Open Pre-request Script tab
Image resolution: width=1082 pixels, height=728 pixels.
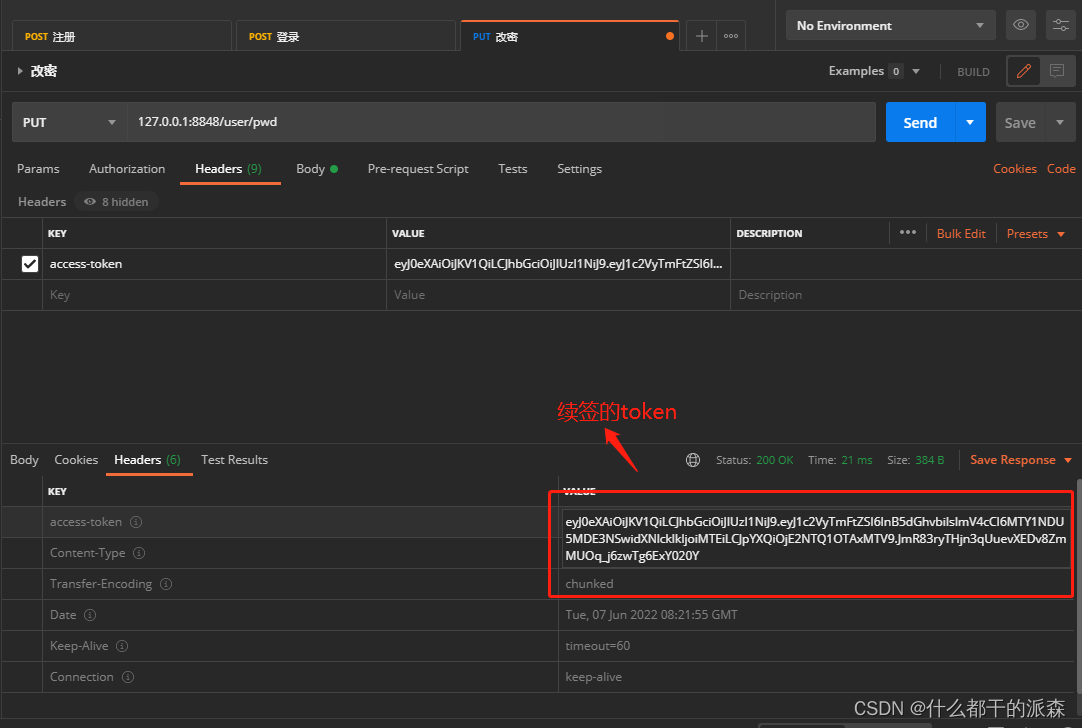point(417,169)
